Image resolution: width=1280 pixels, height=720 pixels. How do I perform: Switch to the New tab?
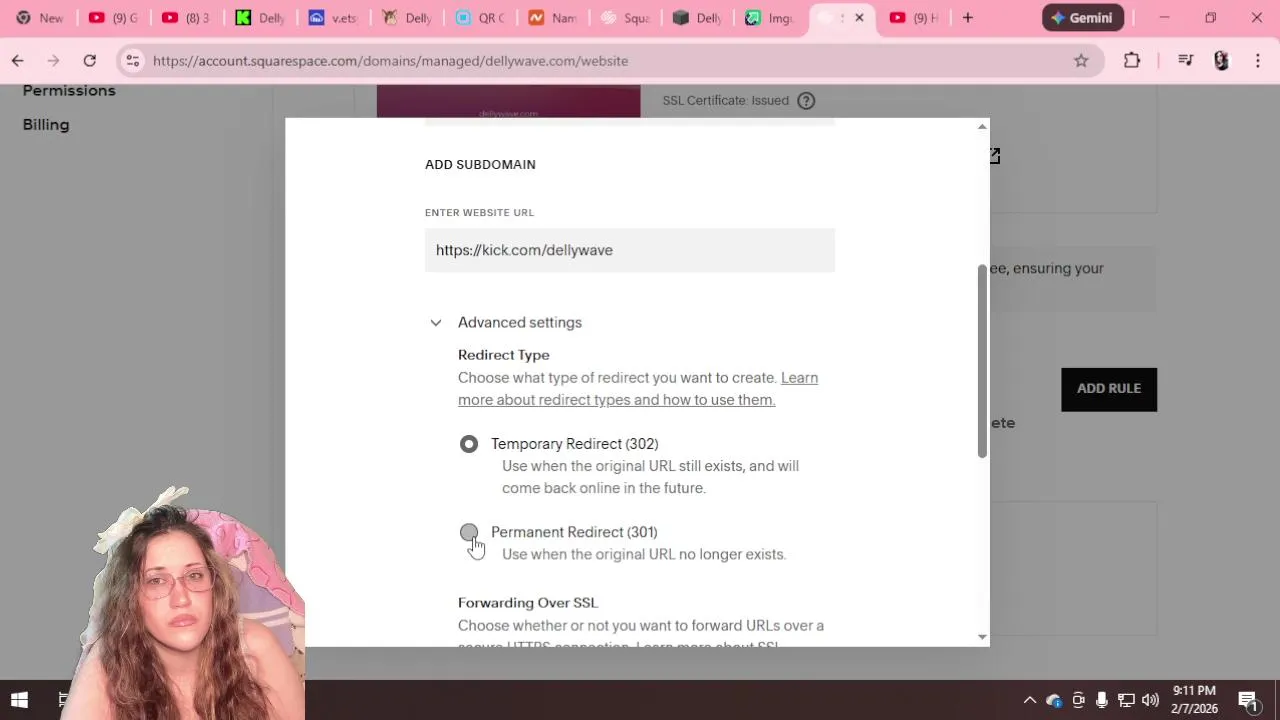(40, 18)
